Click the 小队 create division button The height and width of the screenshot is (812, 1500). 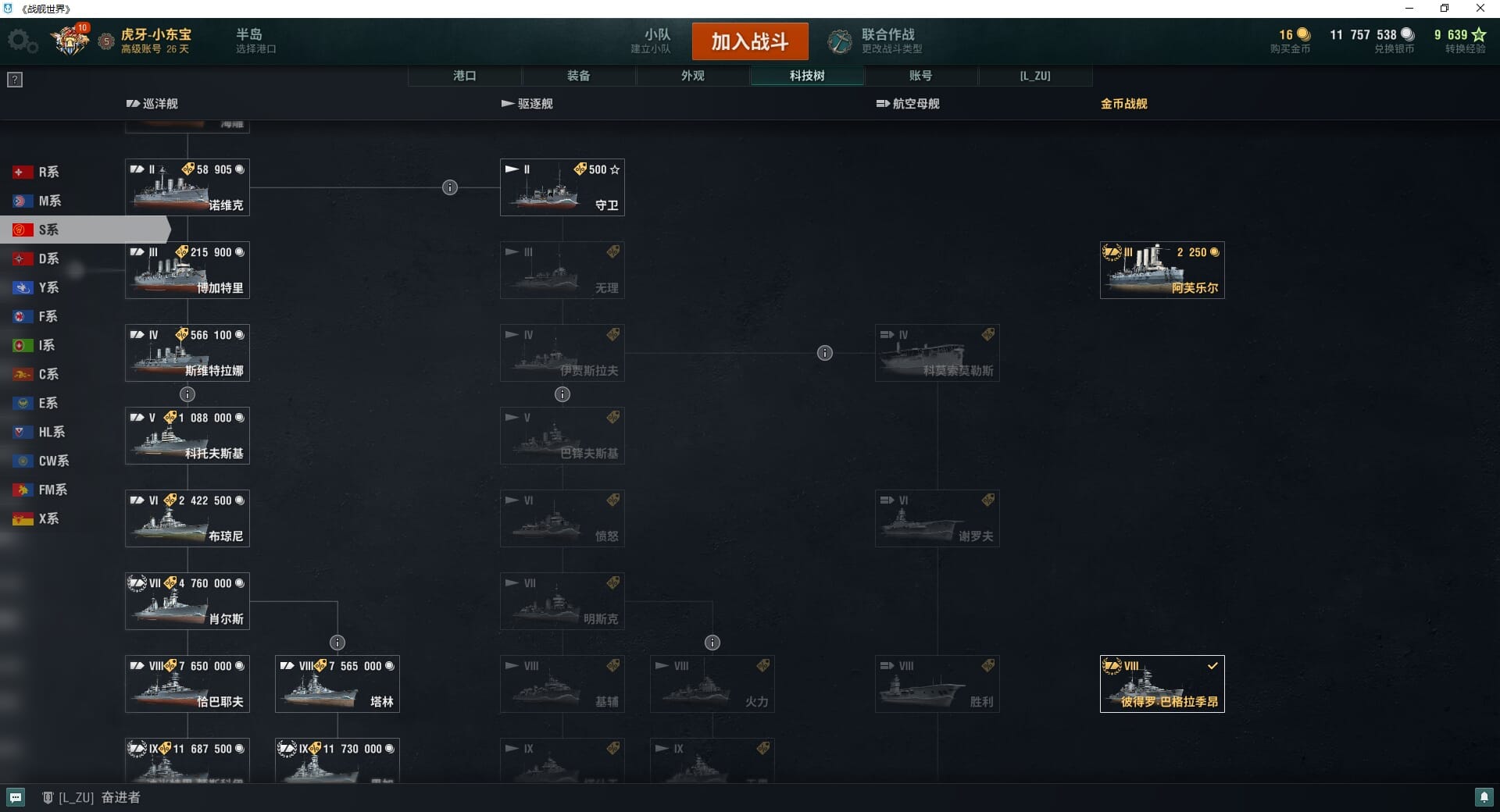[x=652, y=41]
